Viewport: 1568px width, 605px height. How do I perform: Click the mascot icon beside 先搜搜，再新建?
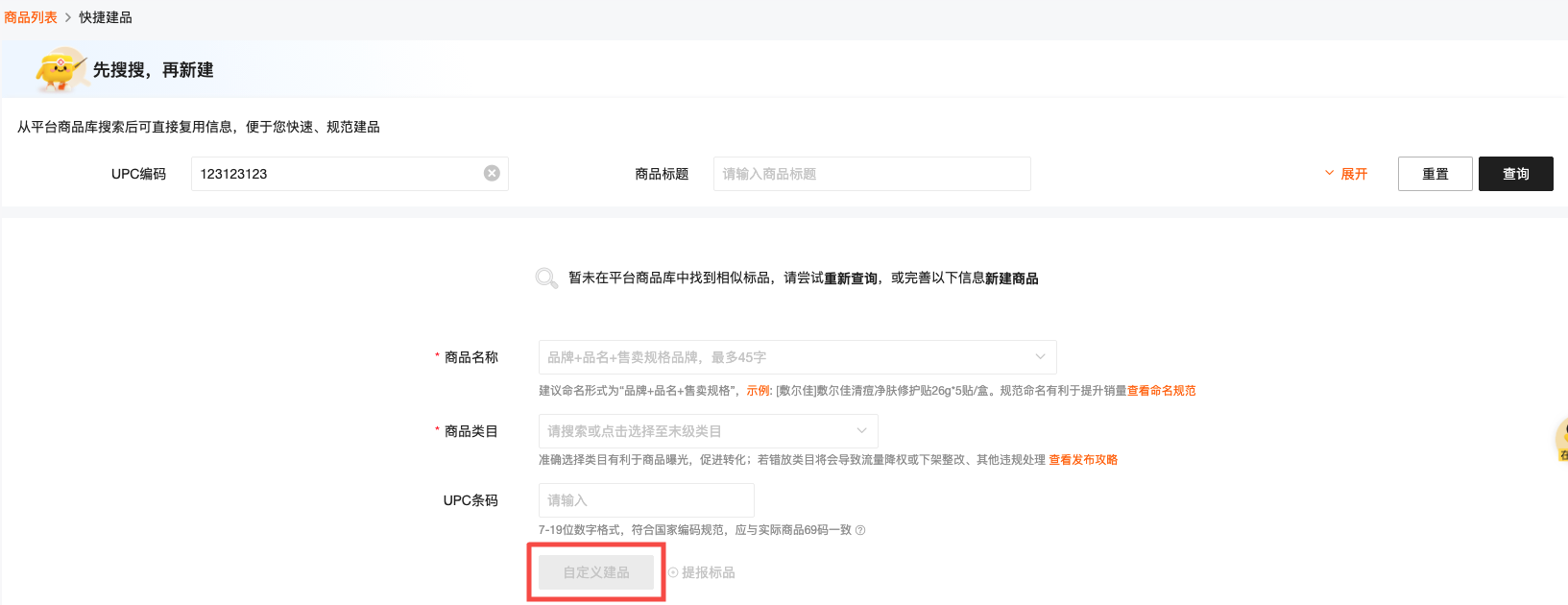[59, 70]
